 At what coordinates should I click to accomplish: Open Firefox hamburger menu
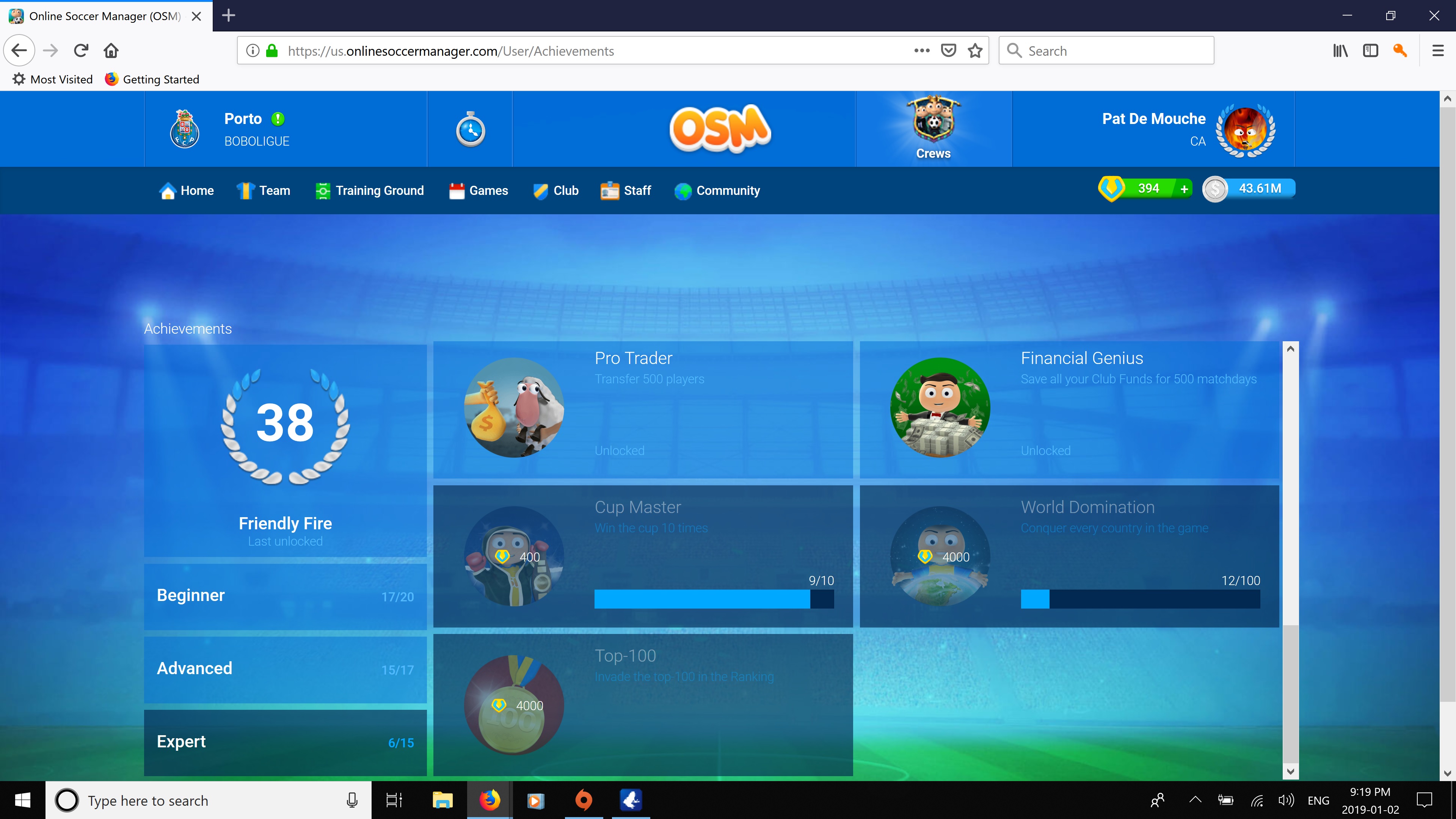click(x=1437, y=51)
